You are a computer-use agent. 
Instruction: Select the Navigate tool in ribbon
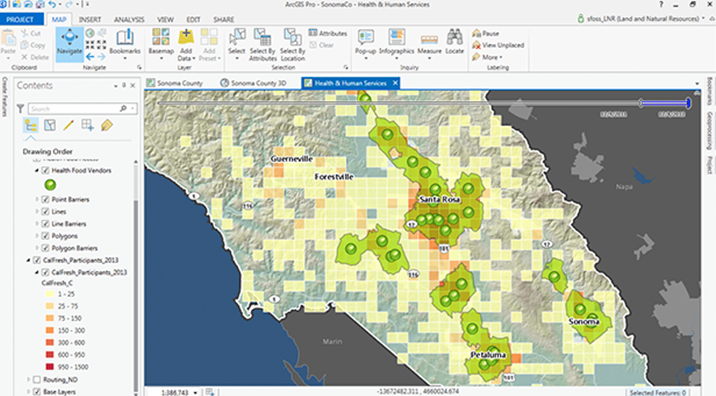click(69, 42)
